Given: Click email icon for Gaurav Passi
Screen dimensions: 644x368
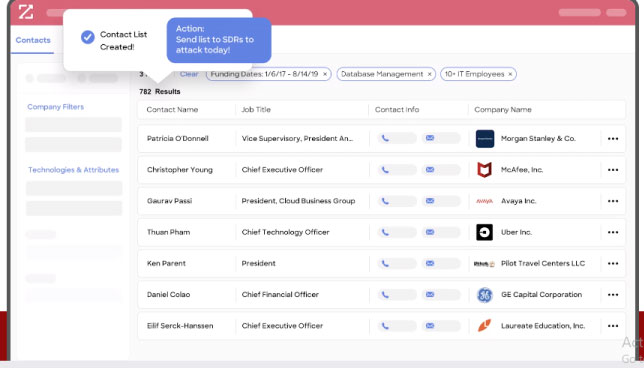Looking at the screenshot, I should (430, 200).
